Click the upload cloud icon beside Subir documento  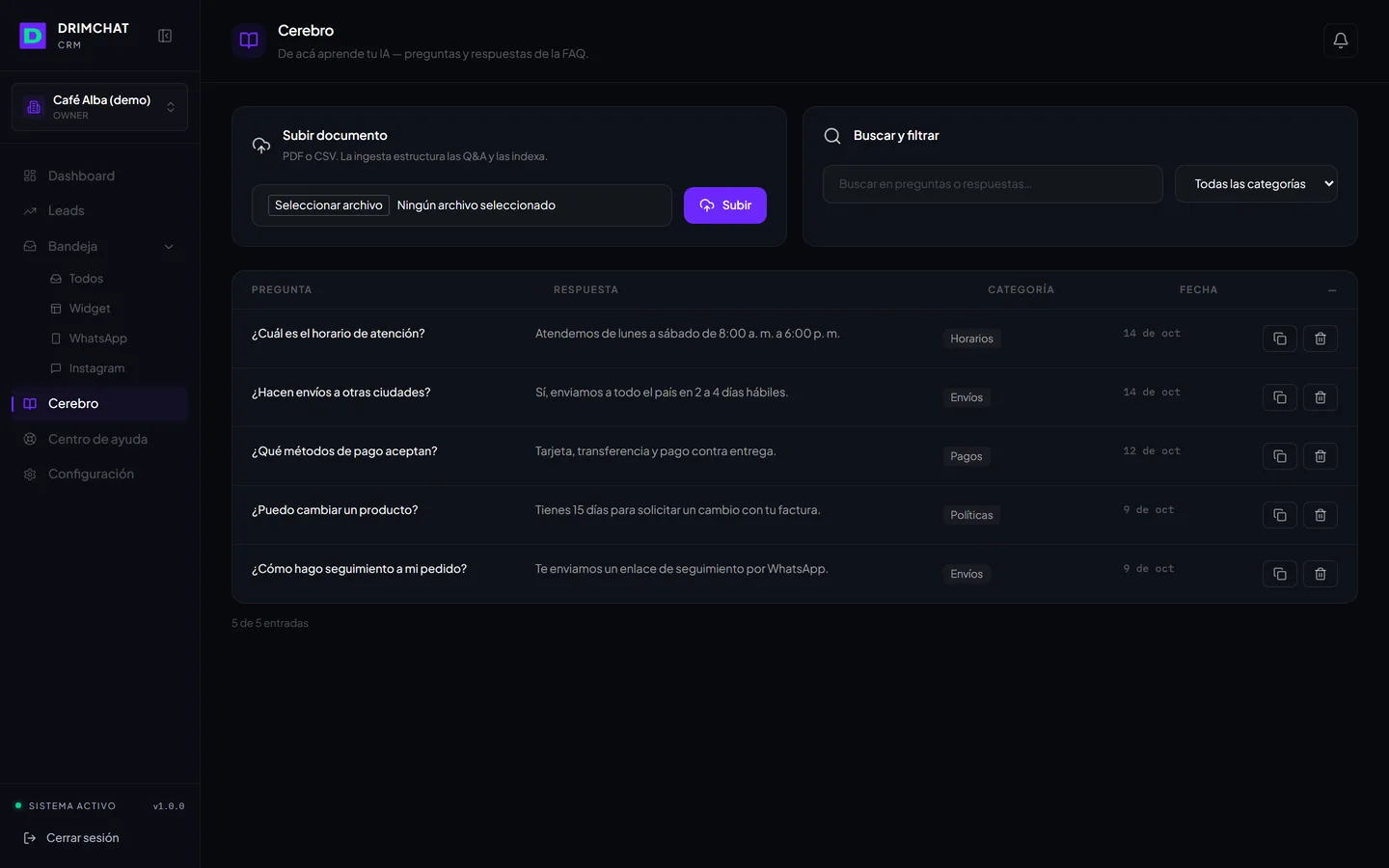point(261,146)
